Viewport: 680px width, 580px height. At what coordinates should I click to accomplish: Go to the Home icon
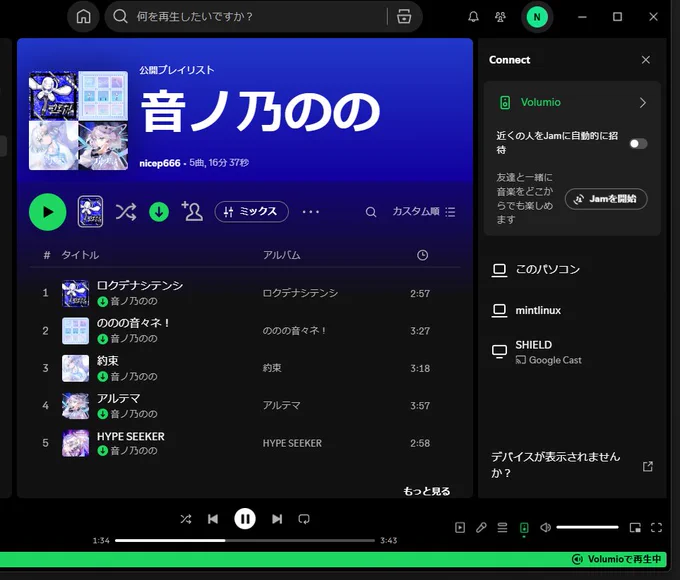[x=83, y=17]
